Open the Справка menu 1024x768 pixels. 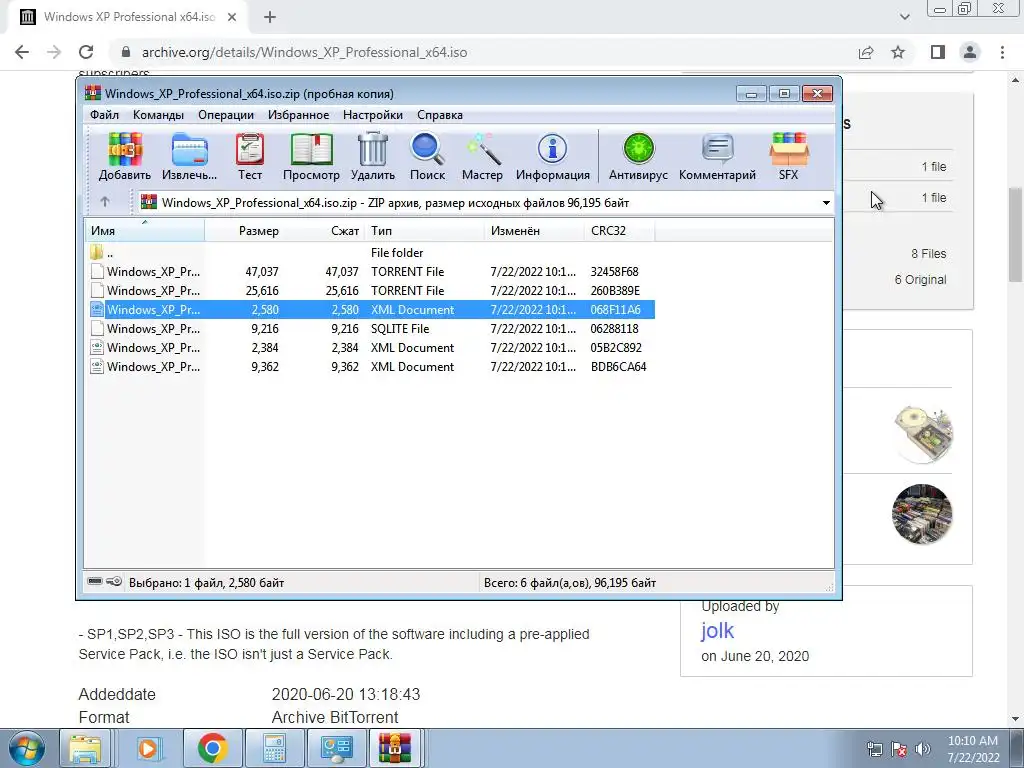pos(440,115)
